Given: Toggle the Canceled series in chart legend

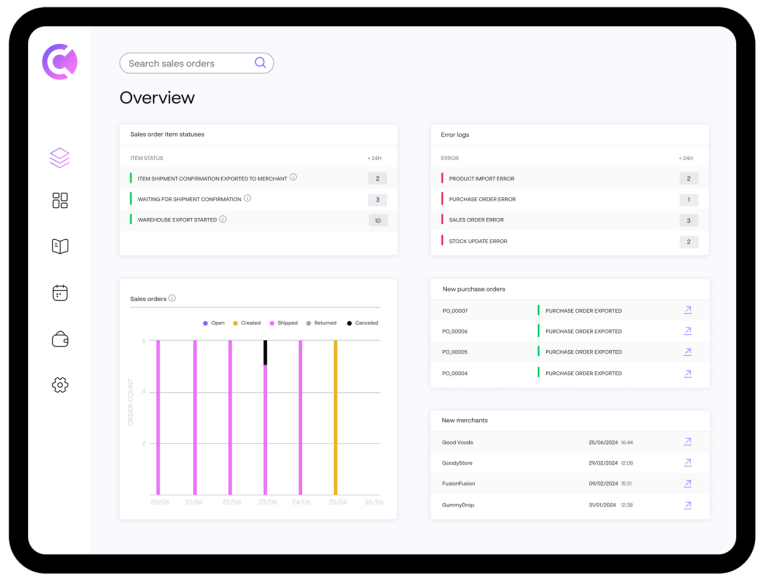Looking at the screenshot, I should [362, 323].
